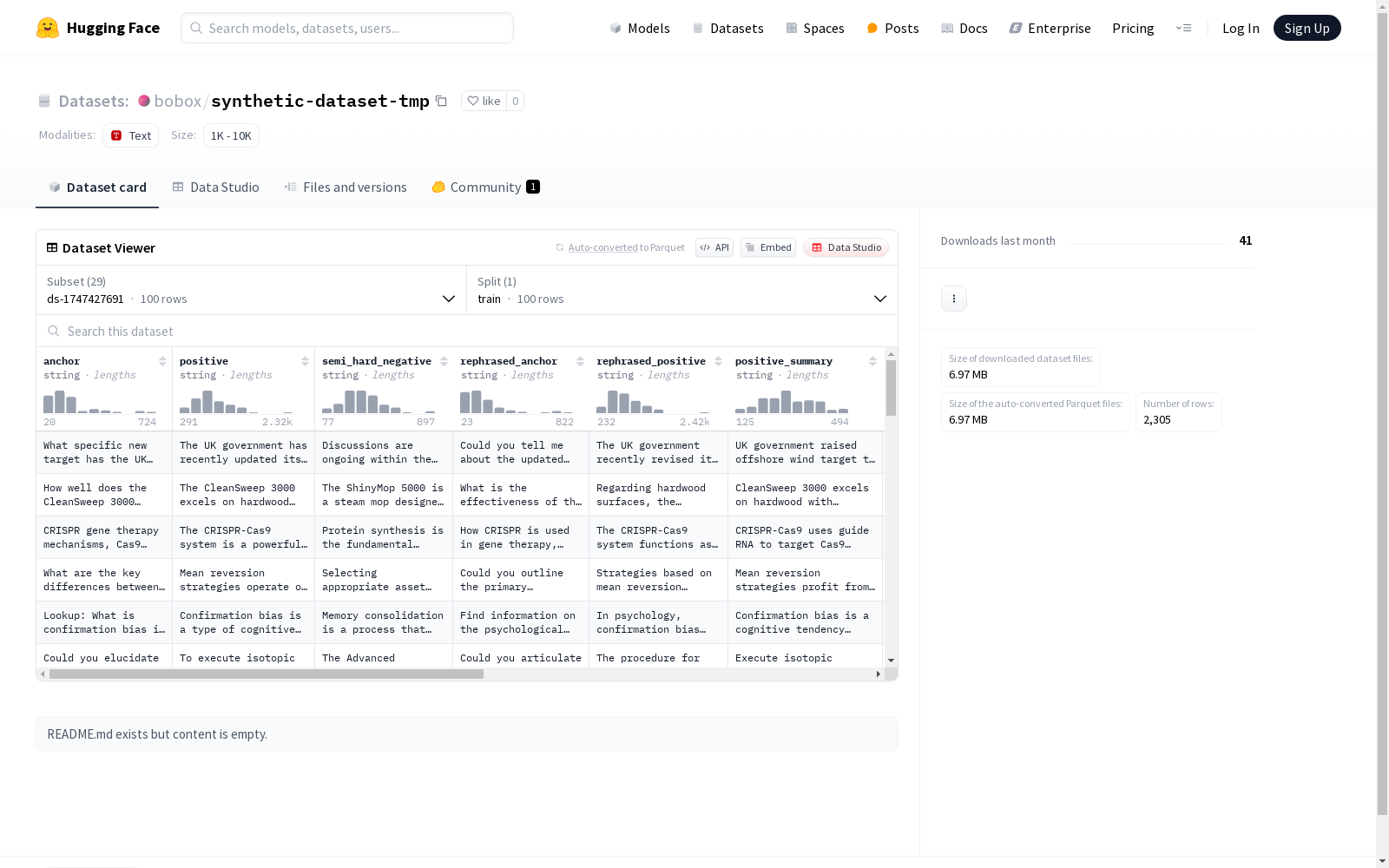Open Spaces in the top navigation
Image resolution: width=1389 pixels, height=868 pixels.
(814, 28)
